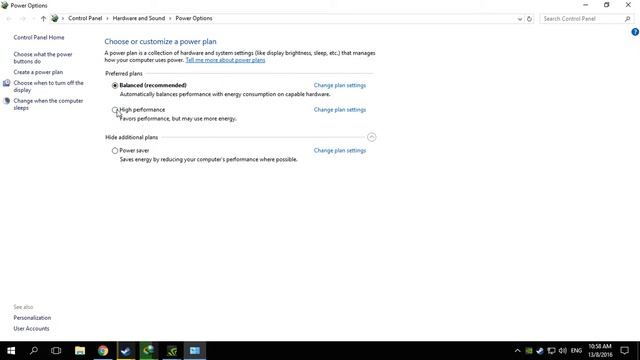Open Task View
640x360 pixels.
click(56, 351)
